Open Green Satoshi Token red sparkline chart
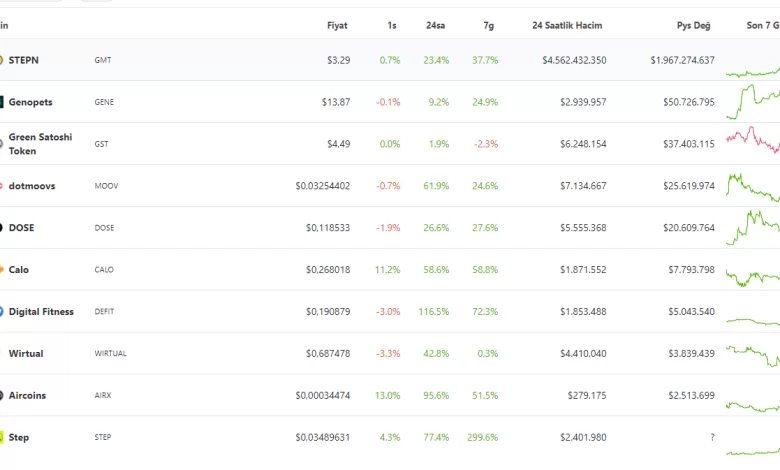Viewport: 780px width, 470px height. point(753,139)
